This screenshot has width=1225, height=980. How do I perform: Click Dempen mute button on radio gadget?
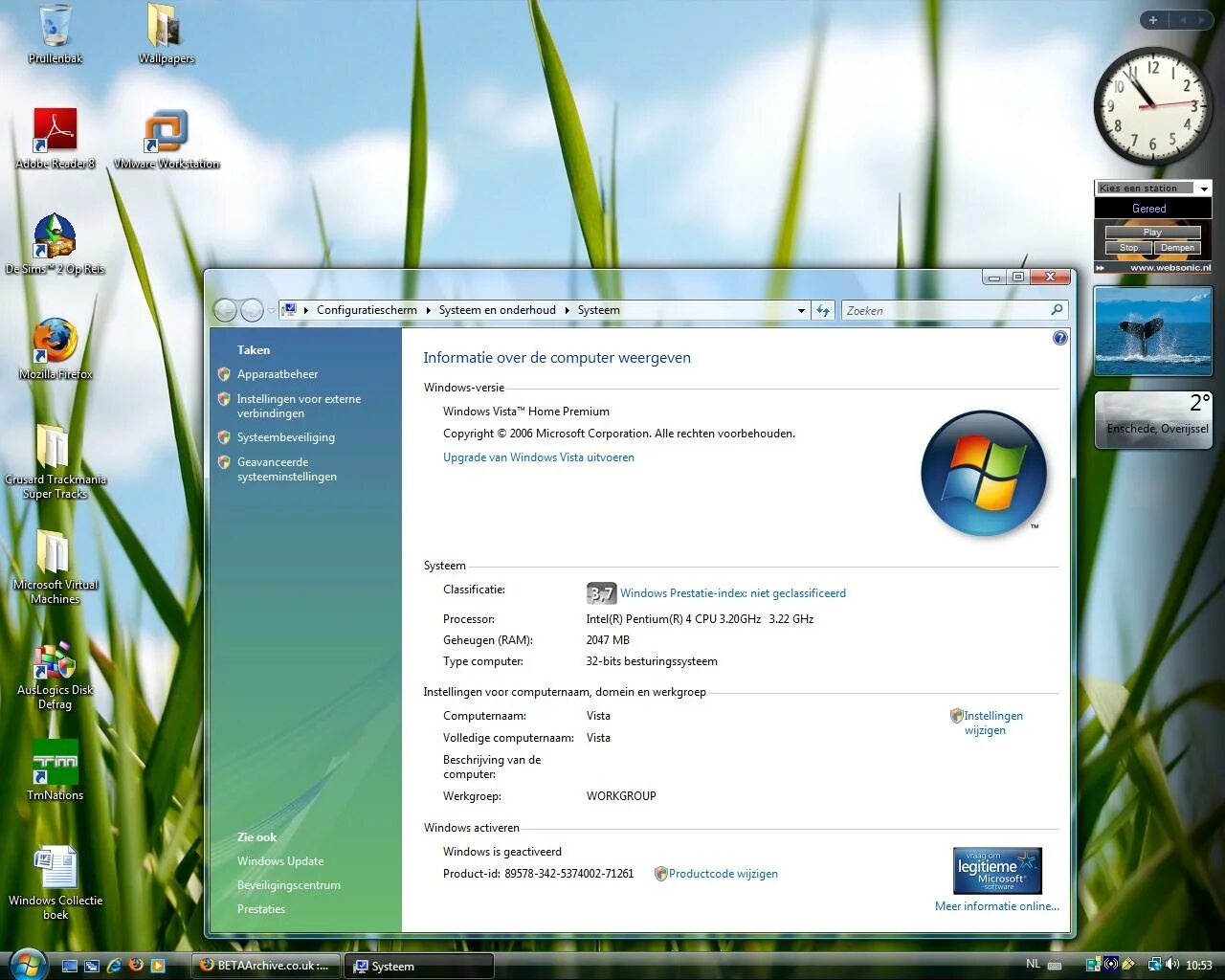click(1177, 248)
